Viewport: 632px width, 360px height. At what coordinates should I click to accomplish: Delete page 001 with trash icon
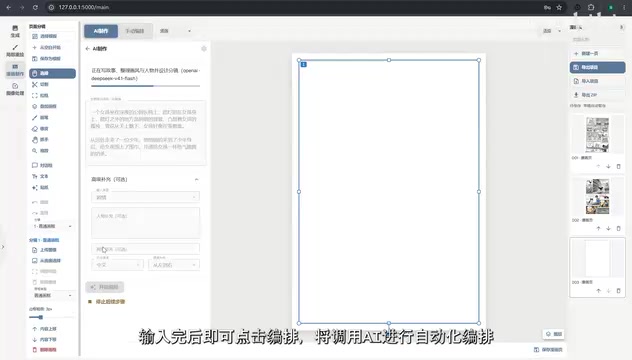pyautogui.click(x=619, y=166)
